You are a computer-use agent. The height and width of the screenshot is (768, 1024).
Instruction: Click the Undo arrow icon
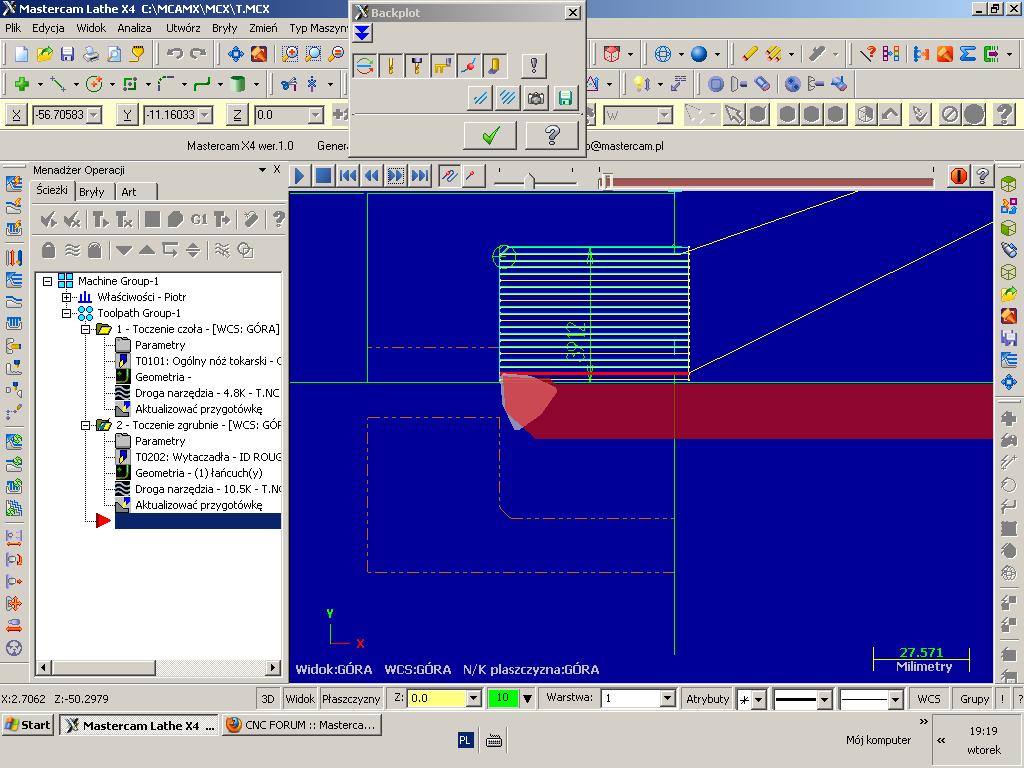(174, 54)
